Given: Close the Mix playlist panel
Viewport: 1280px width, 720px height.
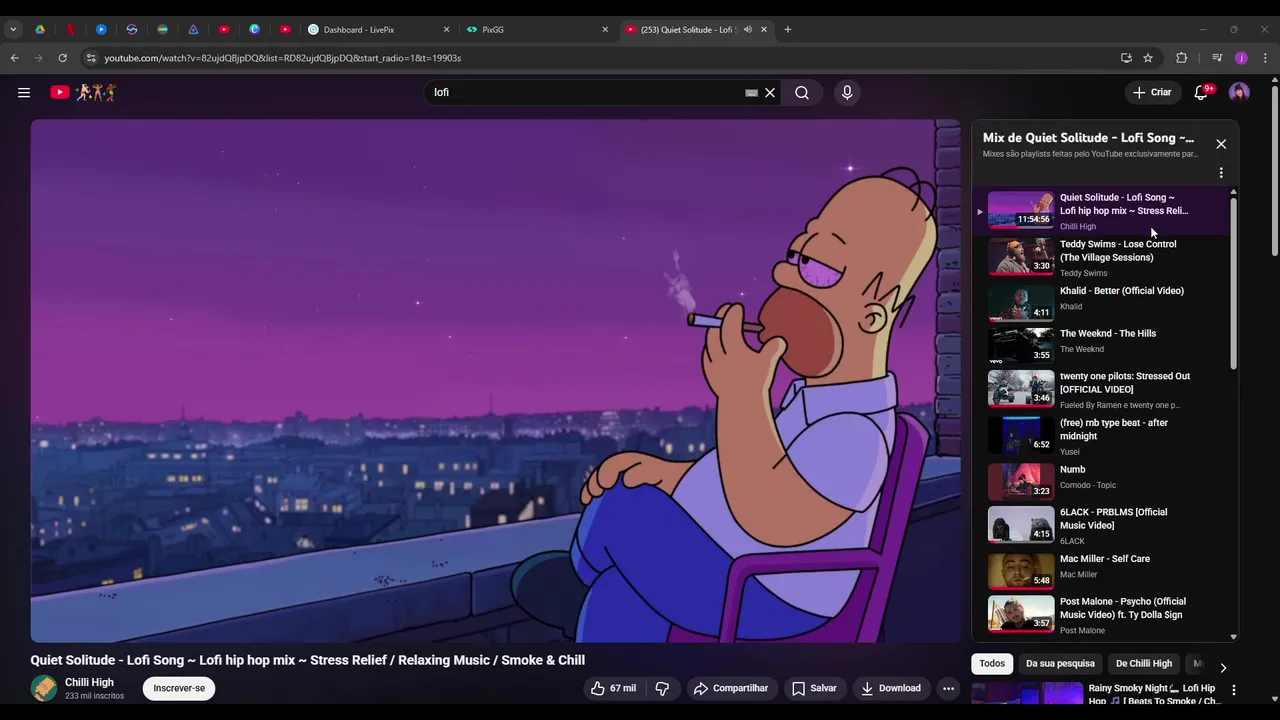Looking at the screenshot, I should (x=1221, y=144).
